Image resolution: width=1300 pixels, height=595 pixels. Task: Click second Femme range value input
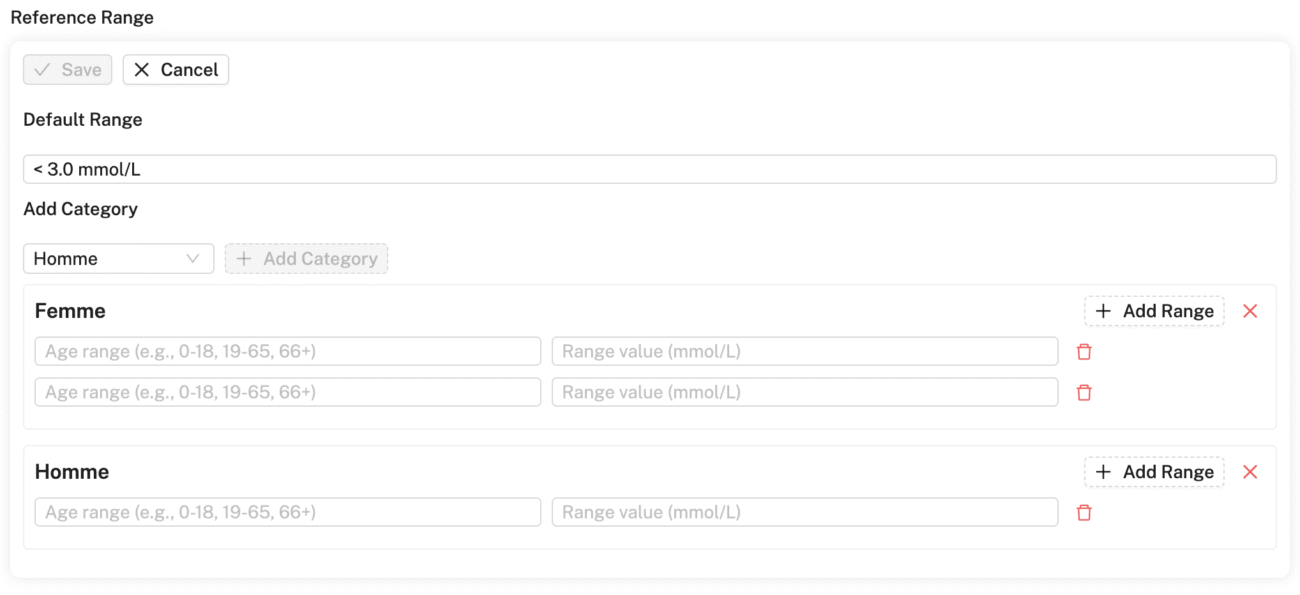[805, 392]
